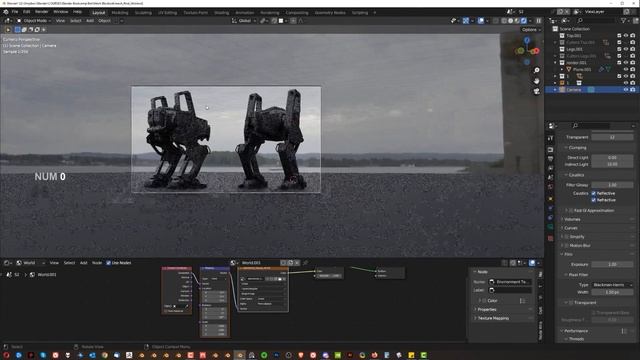Select the rendered viewport shading icon
Screen dimensions: 640x360
click(x=524, y=20)
